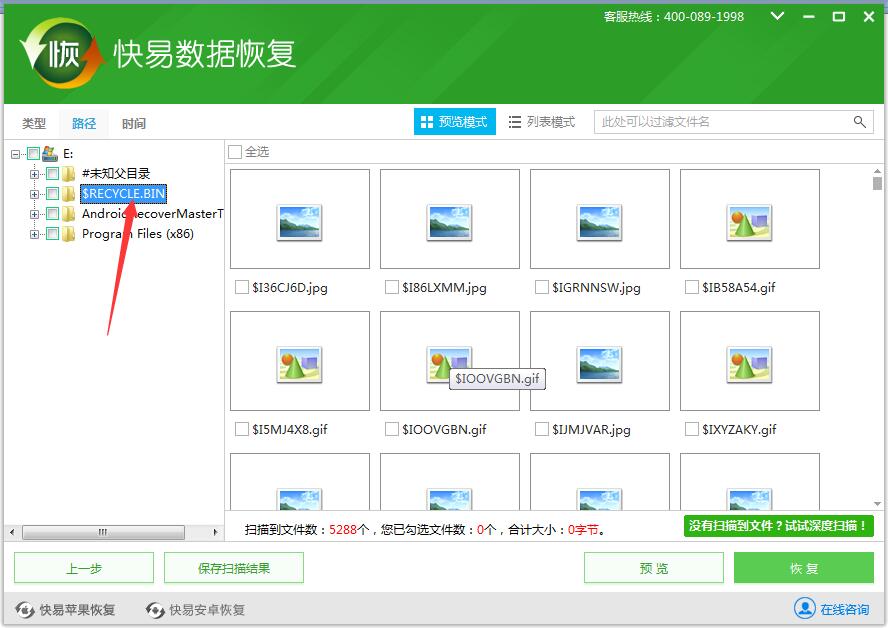This screenshot has width=888, height=628.
Task: Select the $IGRNNSW.jpg thumbnail
Action: [x=600, y=219]
